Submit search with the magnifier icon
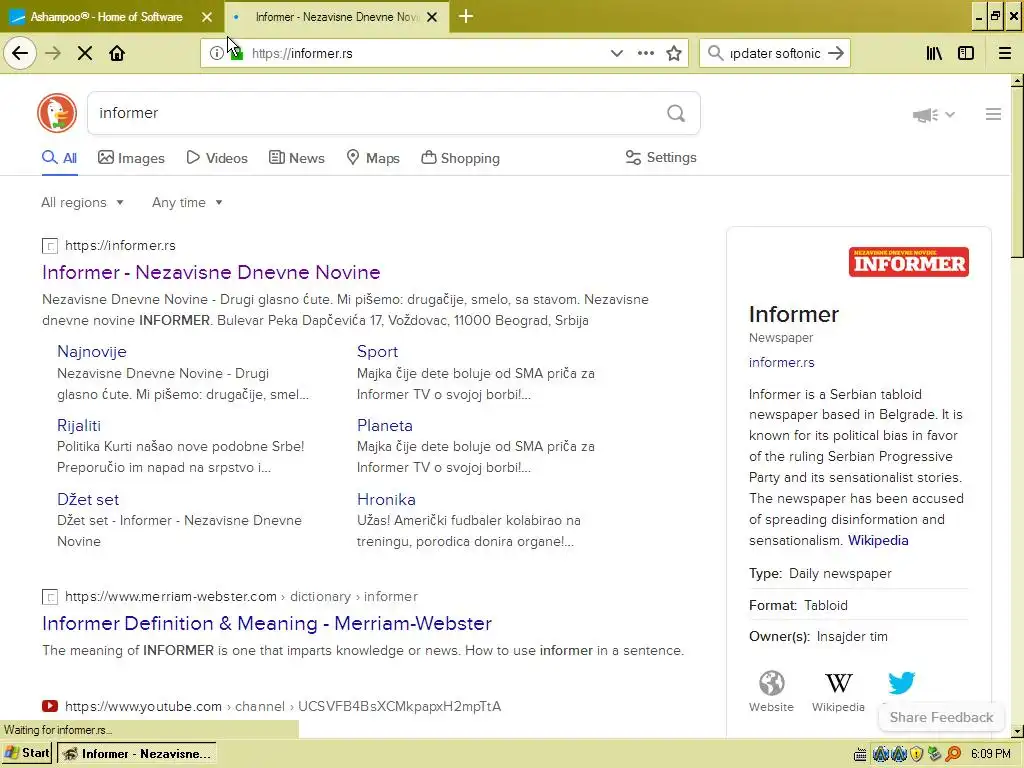 tap(676, 113)
